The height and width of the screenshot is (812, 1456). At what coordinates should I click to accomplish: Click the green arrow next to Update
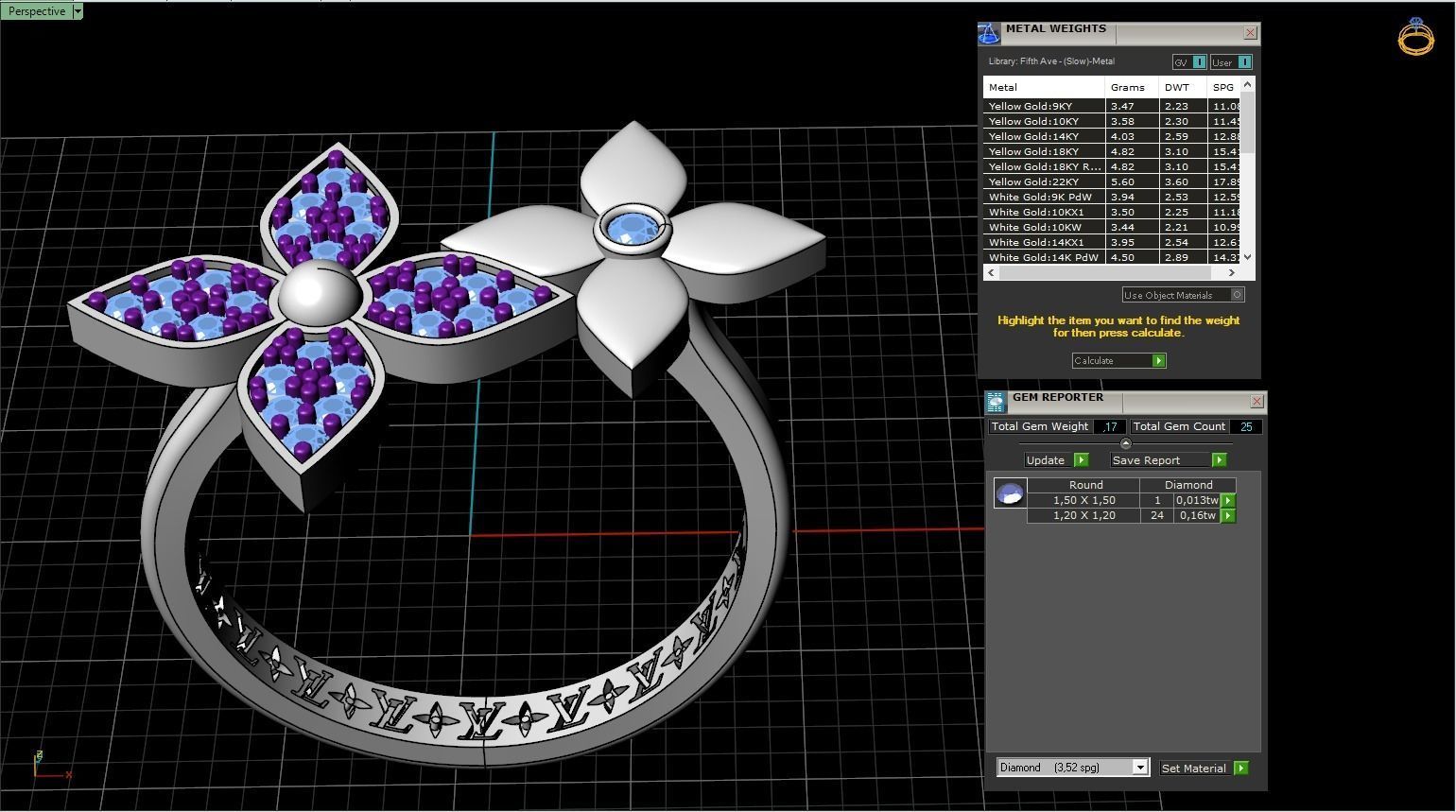[1082, 460]
